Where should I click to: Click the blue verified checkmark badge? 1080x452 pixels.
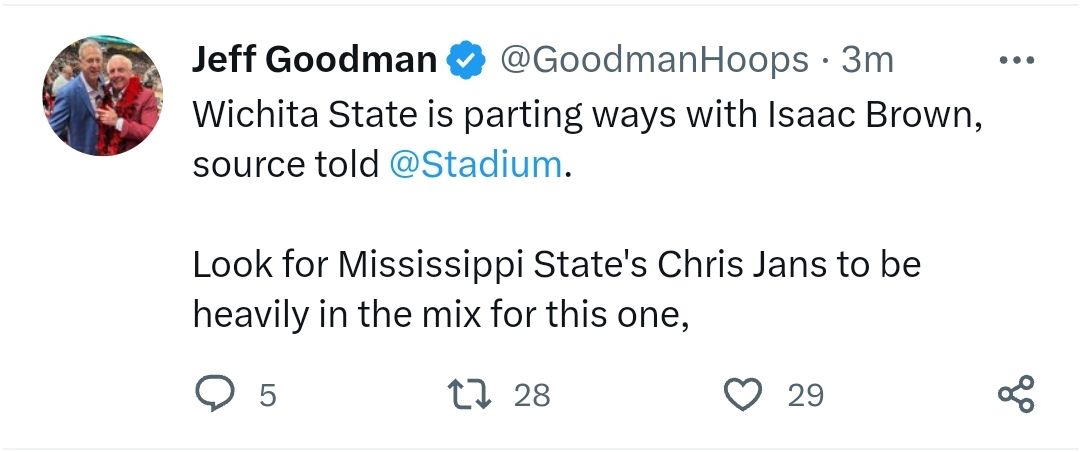pos(465,61)
